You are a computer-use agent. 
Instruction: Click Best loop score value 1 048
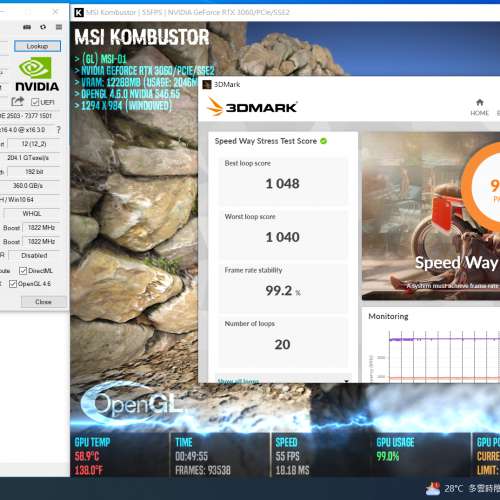click(282, 184)
